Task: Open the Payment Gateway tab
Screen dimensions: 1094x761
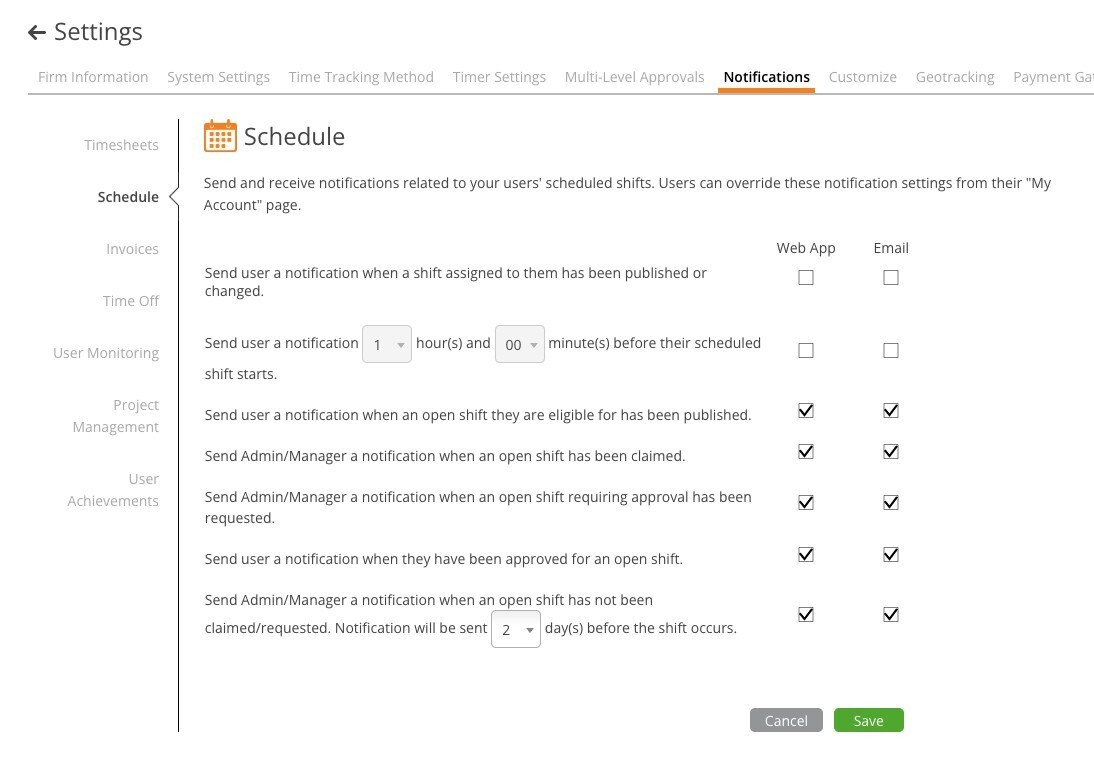Action: pyautogui.click(x=1053, y=77)
